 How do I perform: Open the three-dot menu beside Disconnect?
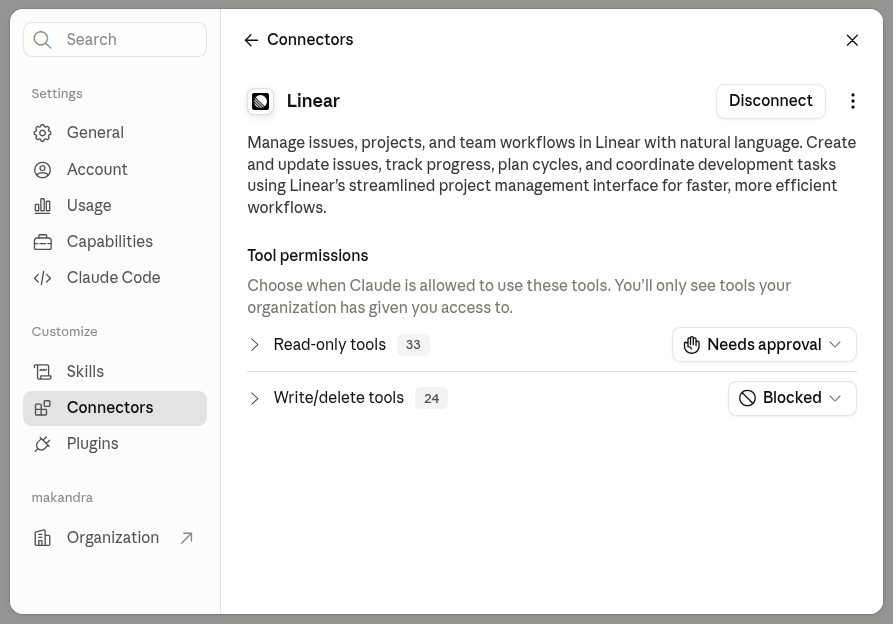[x=852, y=101]
